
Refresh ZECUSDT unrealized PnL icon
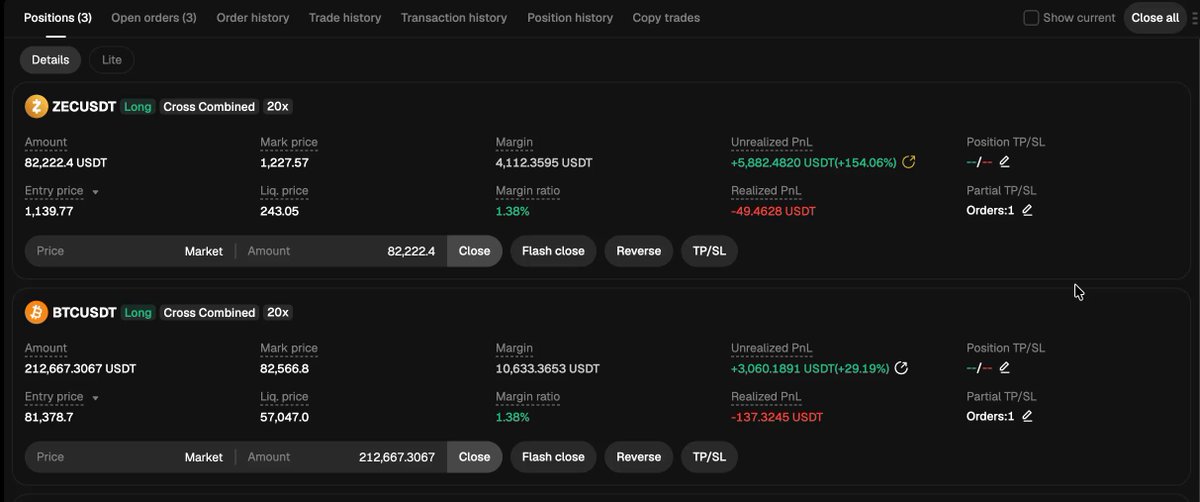[909, 162]
